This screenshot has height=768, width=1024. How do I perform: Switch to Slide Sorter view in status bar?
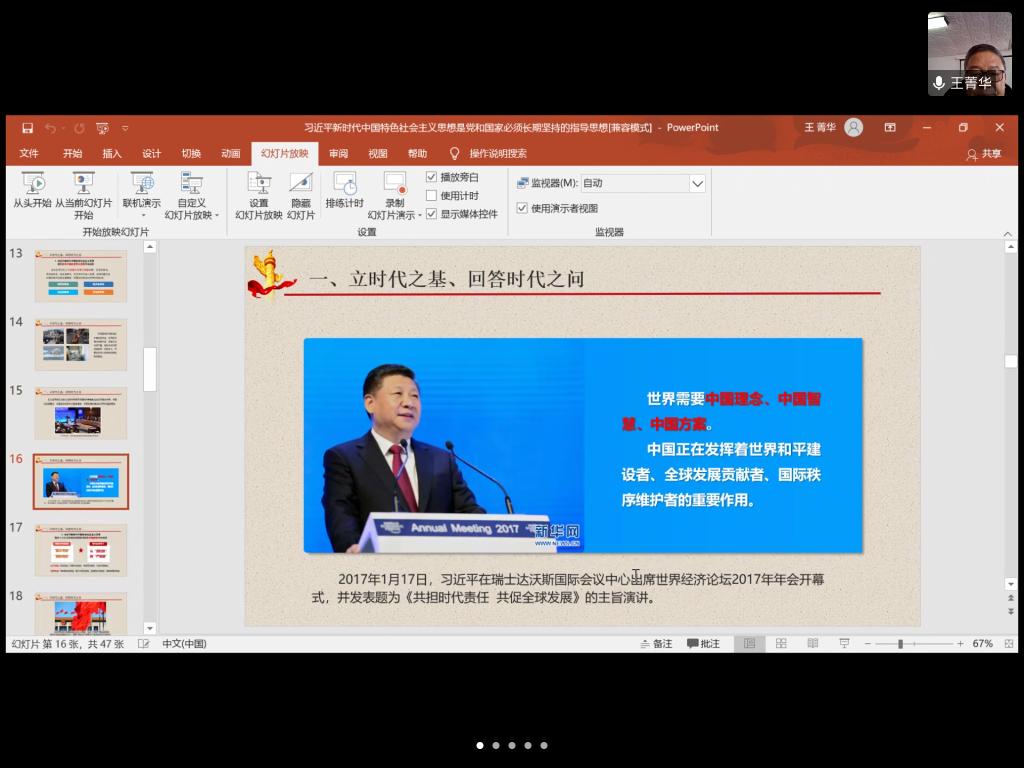[781, 644]
